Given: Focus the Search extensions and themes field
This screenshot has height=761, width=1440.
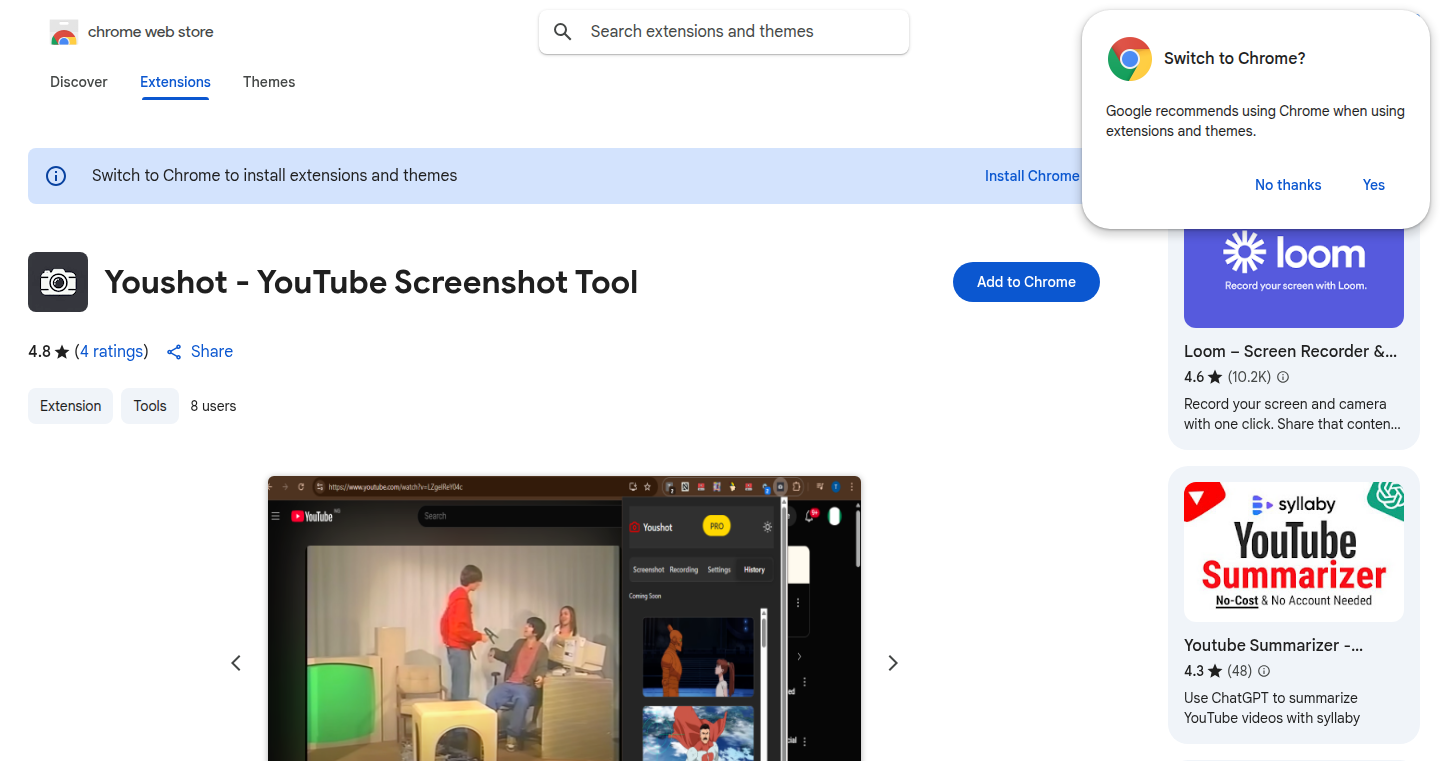Looking at the screenshot, I should pyautogui.click(x=724, y=32).
